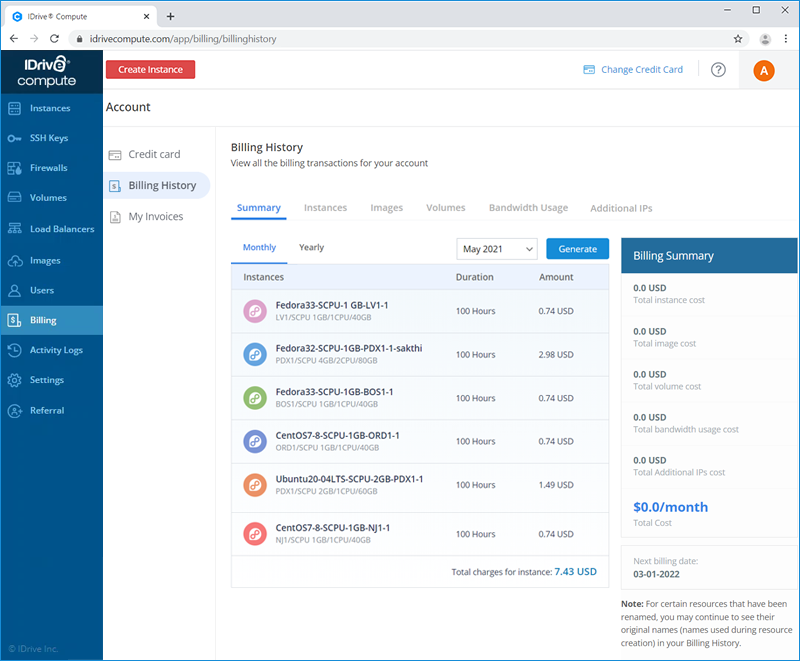Open the browser profile icon
The width and height of the screenshot is (800, 661).
pyautogui.click(x=765, y=39)
